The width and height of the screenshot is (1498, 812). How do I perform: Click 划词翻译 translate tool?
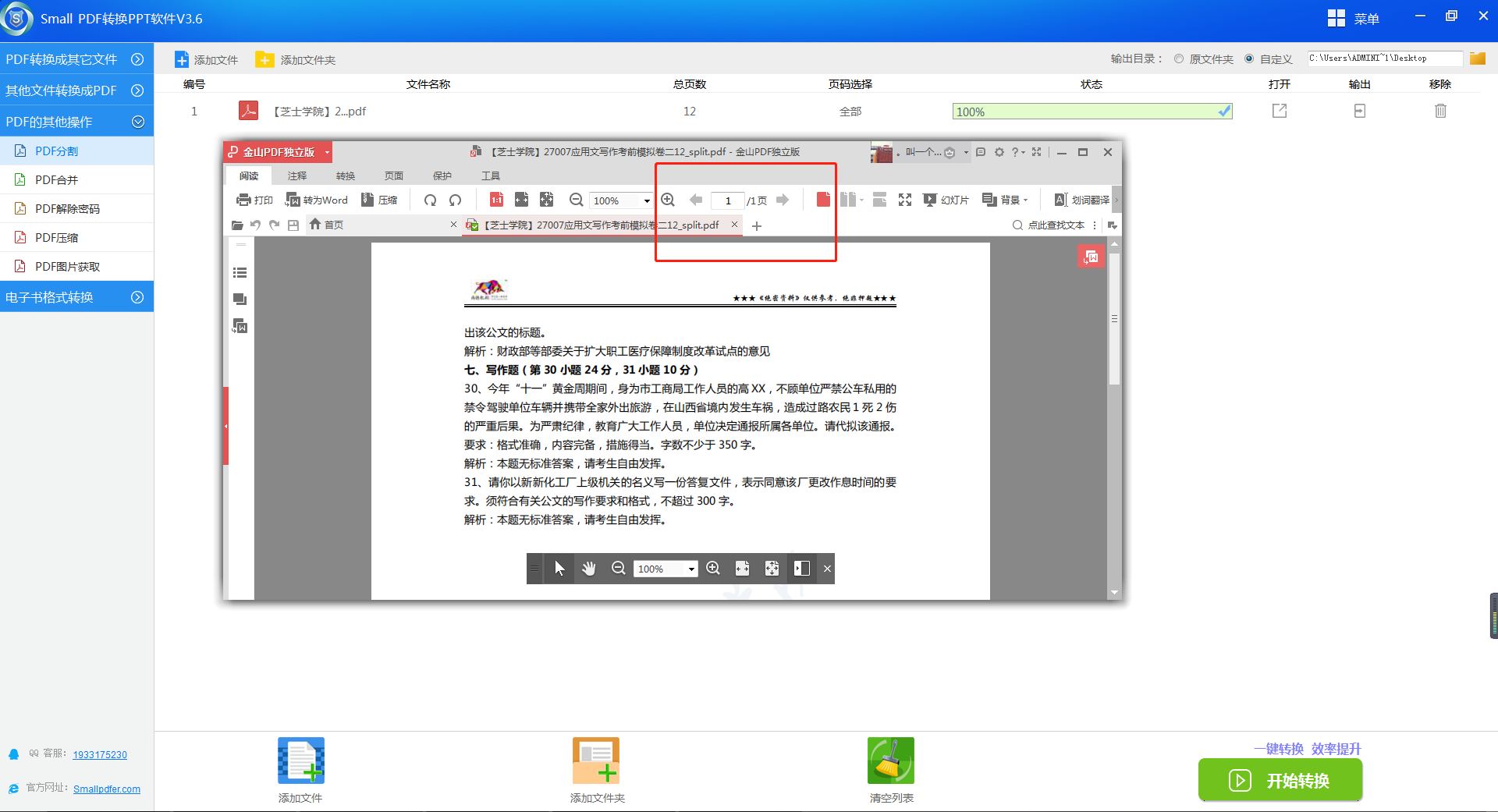coord(1082,200)
